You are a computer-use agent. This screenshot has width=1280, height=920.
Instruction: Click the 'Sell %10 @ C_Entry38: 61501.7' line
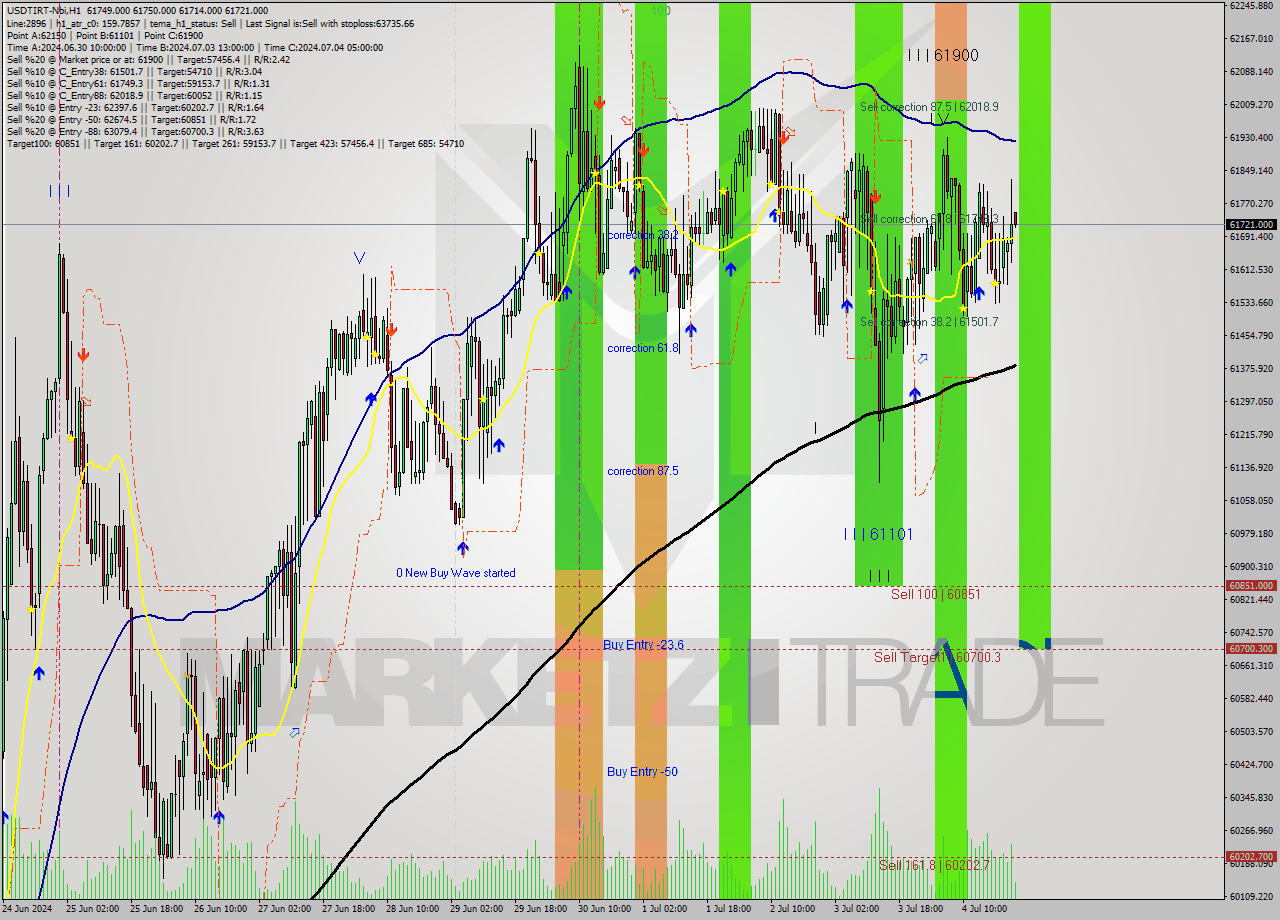134,71
